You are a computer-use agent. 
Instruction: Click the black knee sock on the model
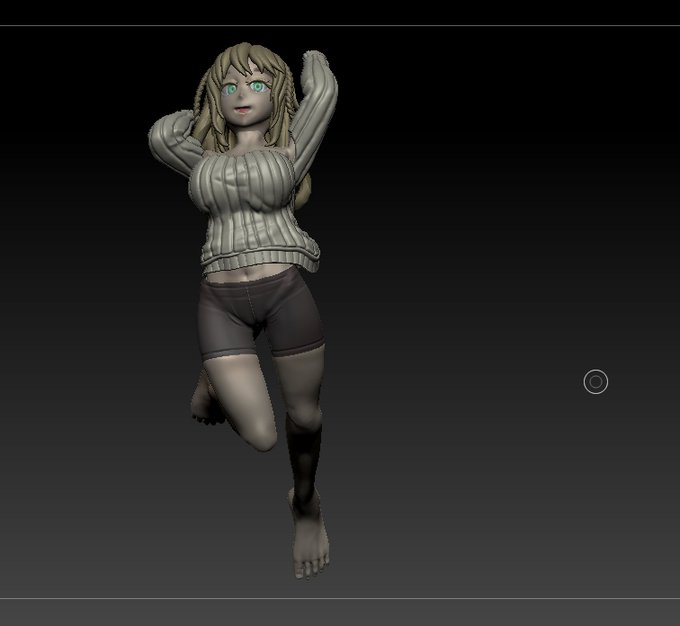304,459
